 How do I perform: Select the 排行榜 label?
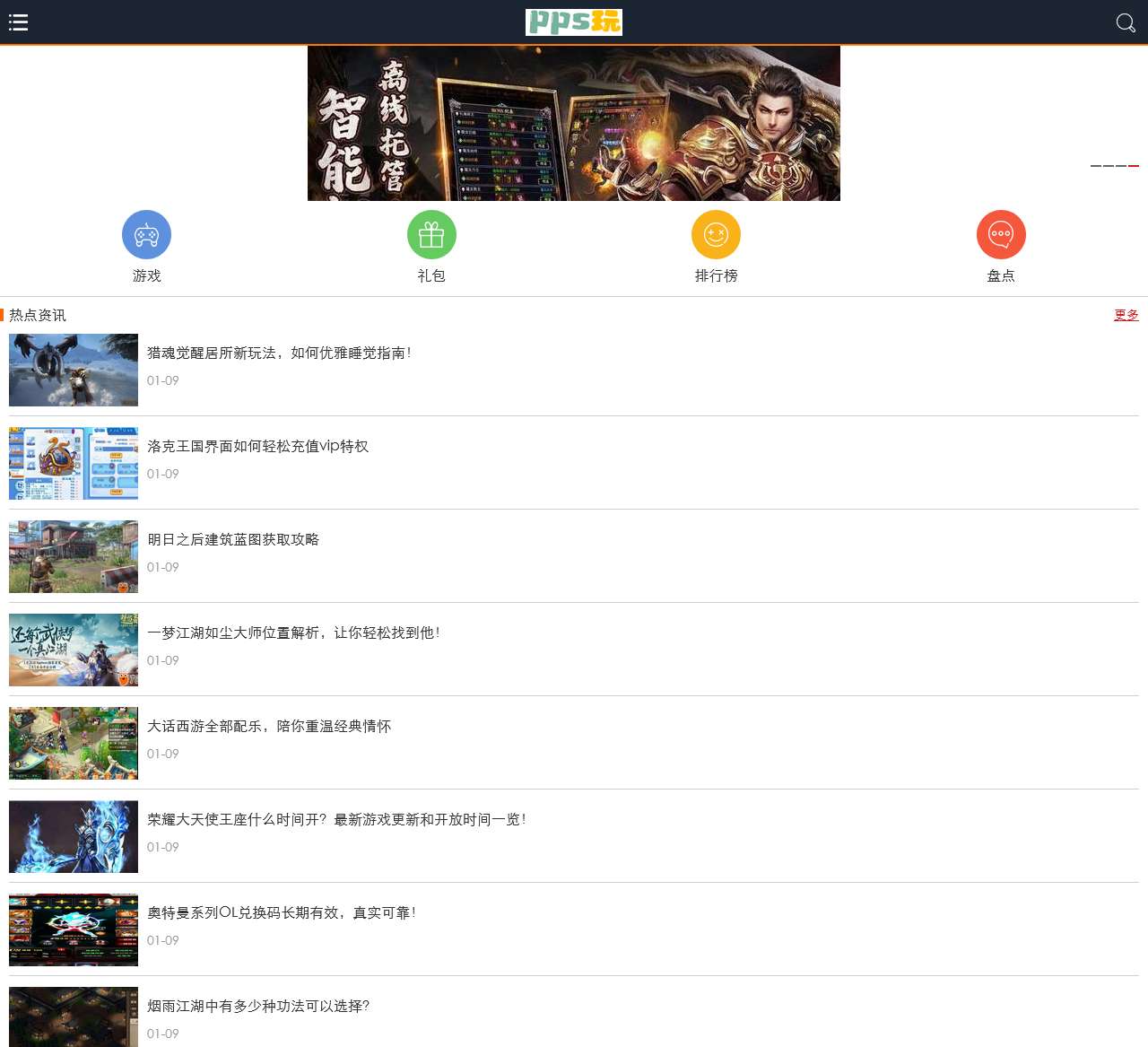(716, 275)
